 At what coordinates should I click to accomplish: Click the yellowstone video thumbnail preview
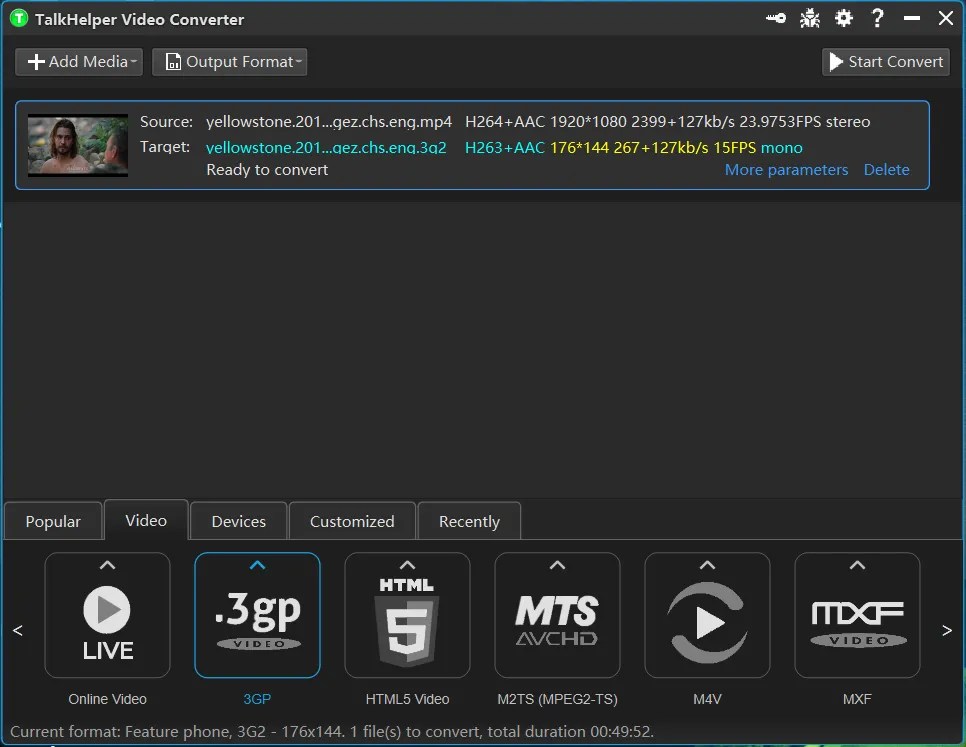tap(77, 145)
